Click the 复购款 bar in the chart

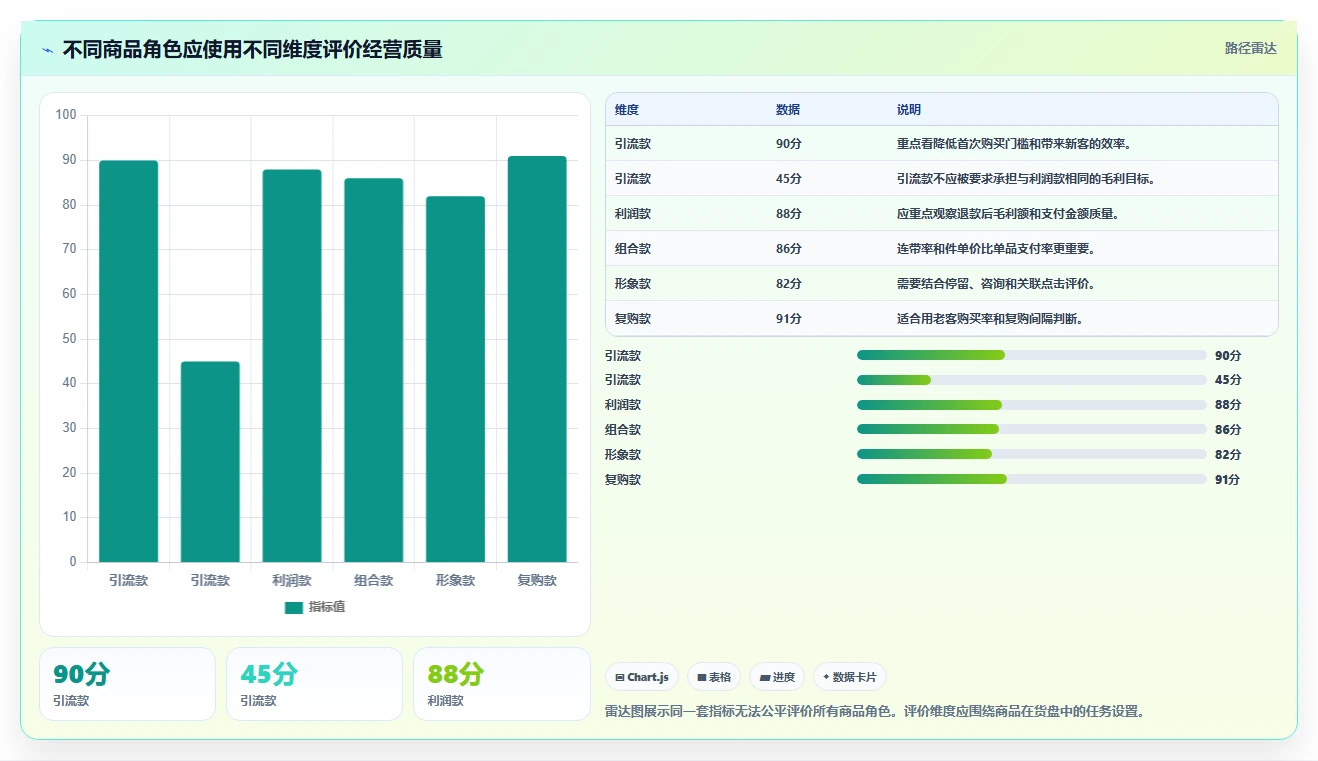537,359
